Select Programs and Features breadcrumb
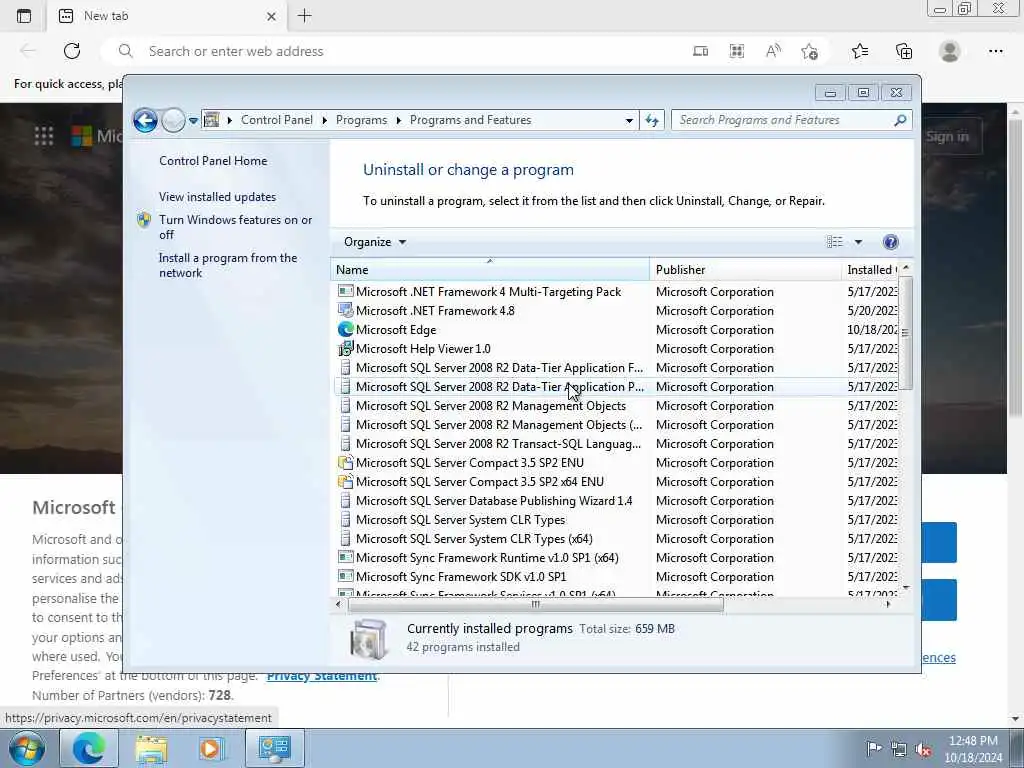1024x768 pixels. 470,120
